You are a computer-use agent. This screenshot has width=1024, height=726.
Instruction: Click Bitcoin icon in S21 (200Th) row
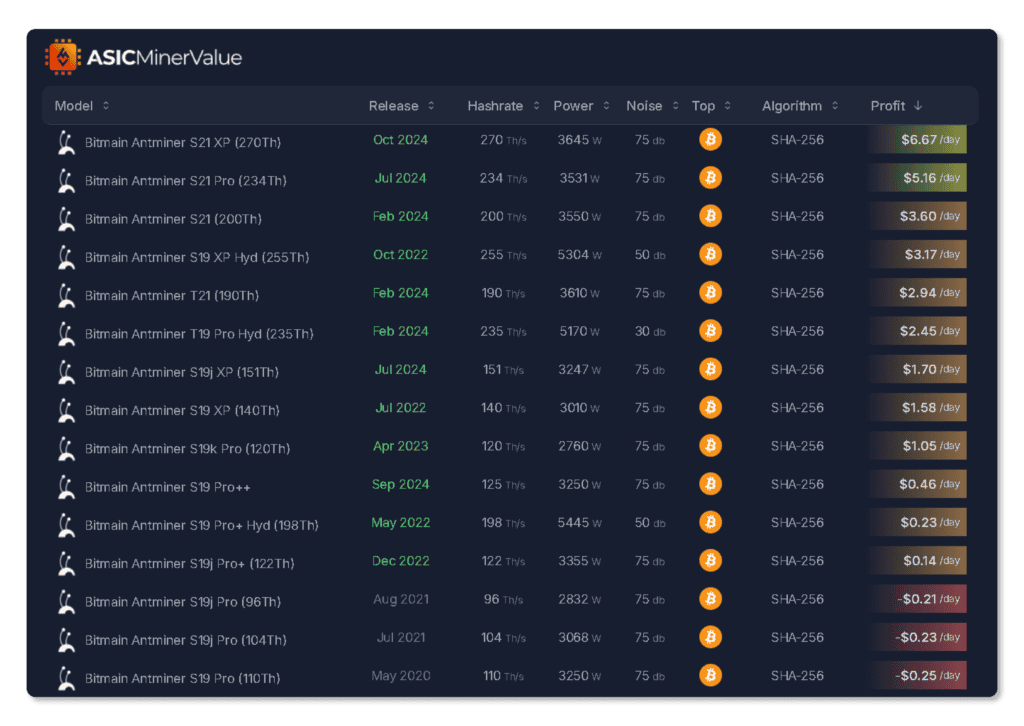tap(711, 215)
